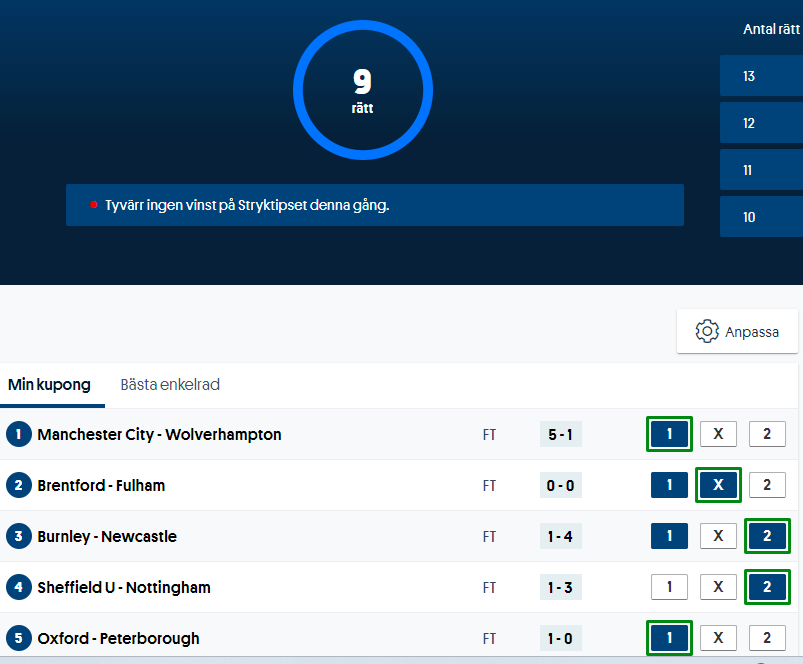Select the 12 rätt row
The image size is (803, 664).
pos(760,123)
